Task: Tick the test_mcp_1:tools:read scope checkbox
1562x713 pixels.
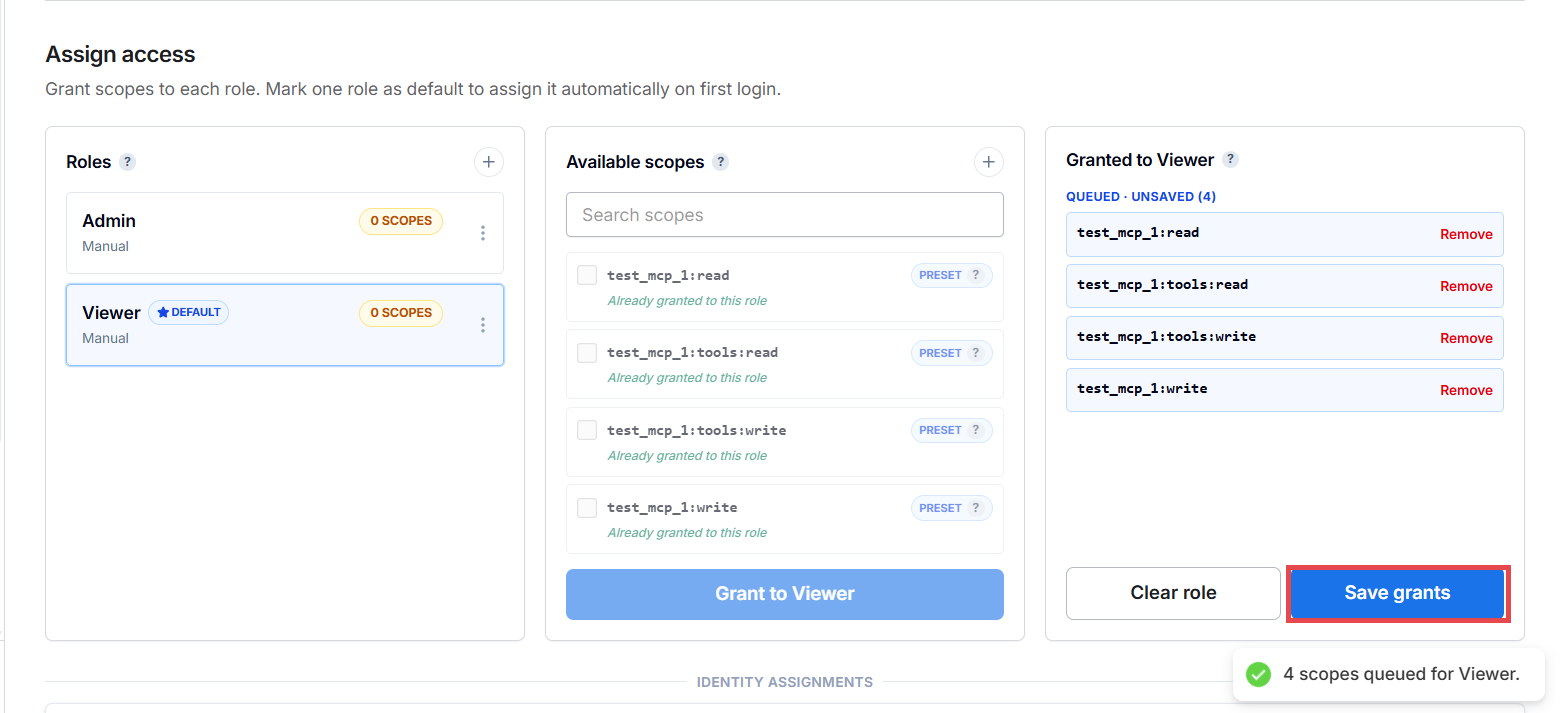Action: tap(587, 353)
